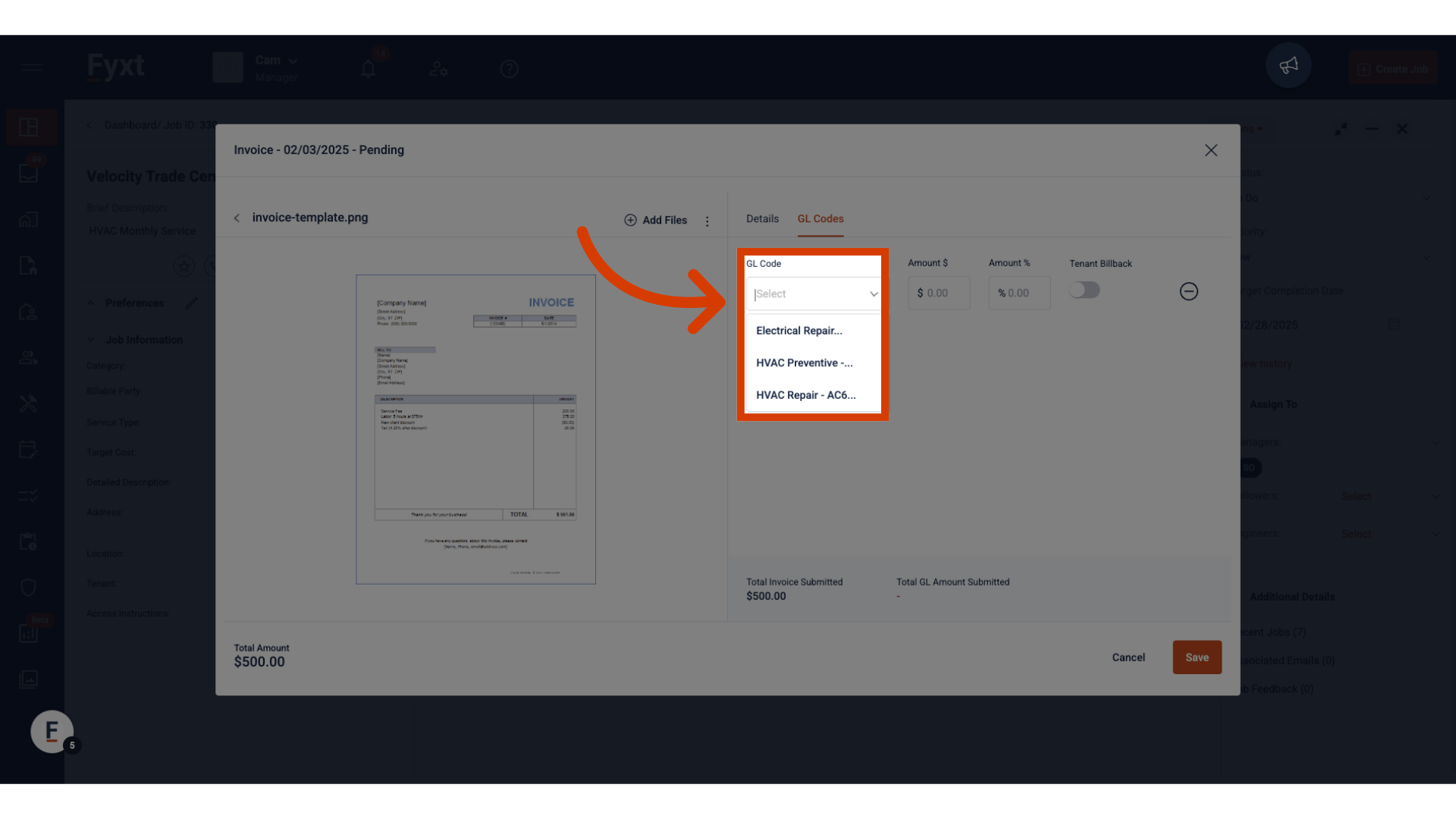Click the Fyxt logo
This screenshot has width=1456, height=819.
click(x=115, y=67)
